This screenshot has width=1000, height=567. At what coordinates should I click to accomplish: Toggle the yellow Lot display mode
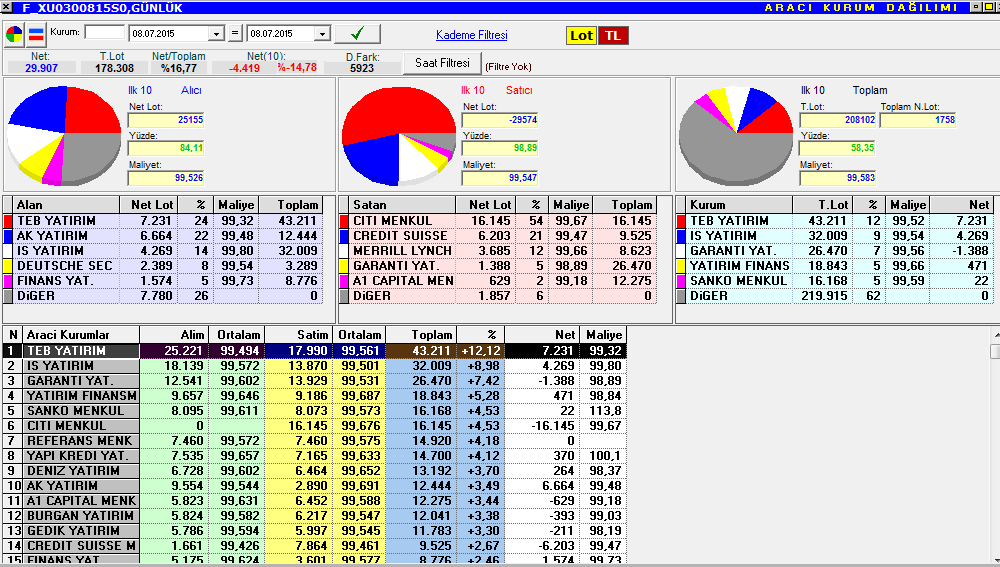coord(581,36)
